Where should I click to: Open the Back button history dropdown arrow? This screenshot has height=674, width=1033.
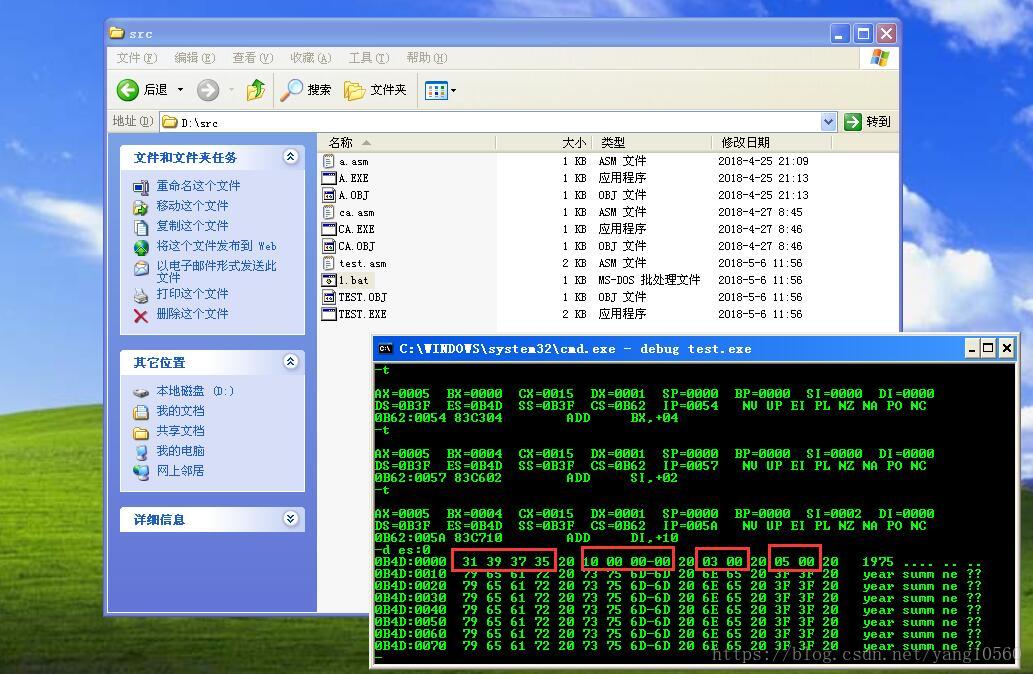point(180,90)
